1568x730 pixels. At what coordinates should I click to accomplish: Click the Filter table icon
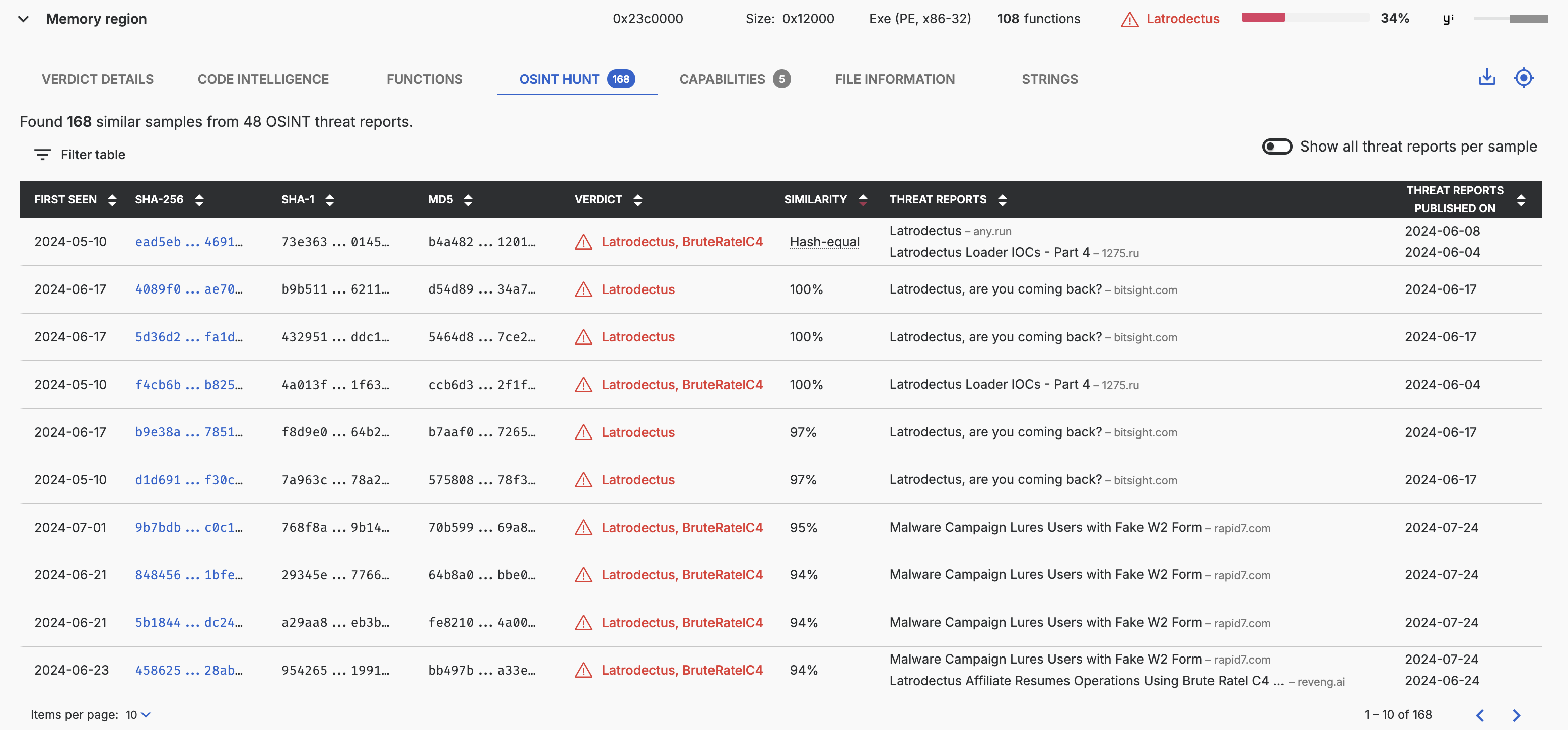coord(42,155)
